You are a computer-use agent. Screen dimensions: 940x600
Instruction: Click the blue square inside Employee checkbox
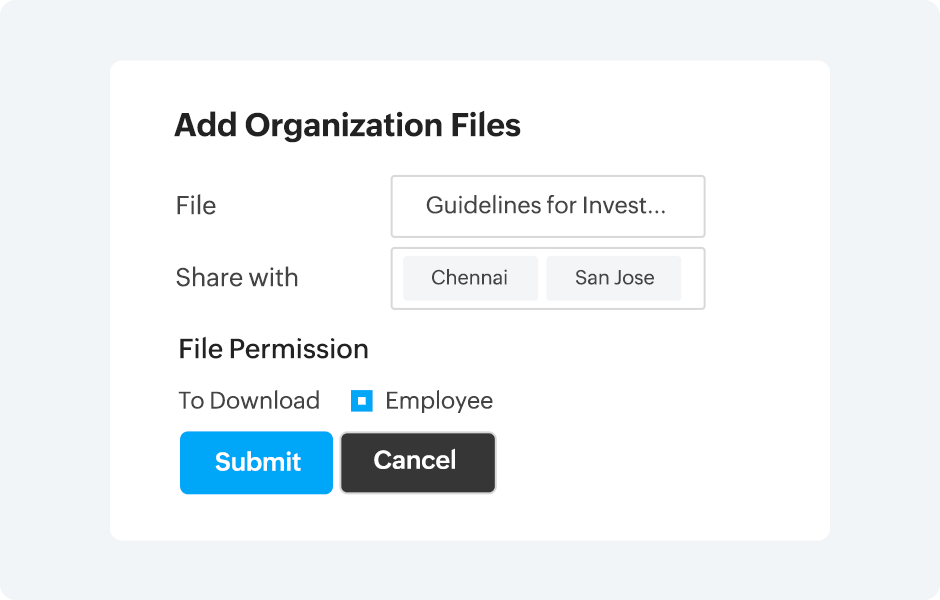pos(362,401)
